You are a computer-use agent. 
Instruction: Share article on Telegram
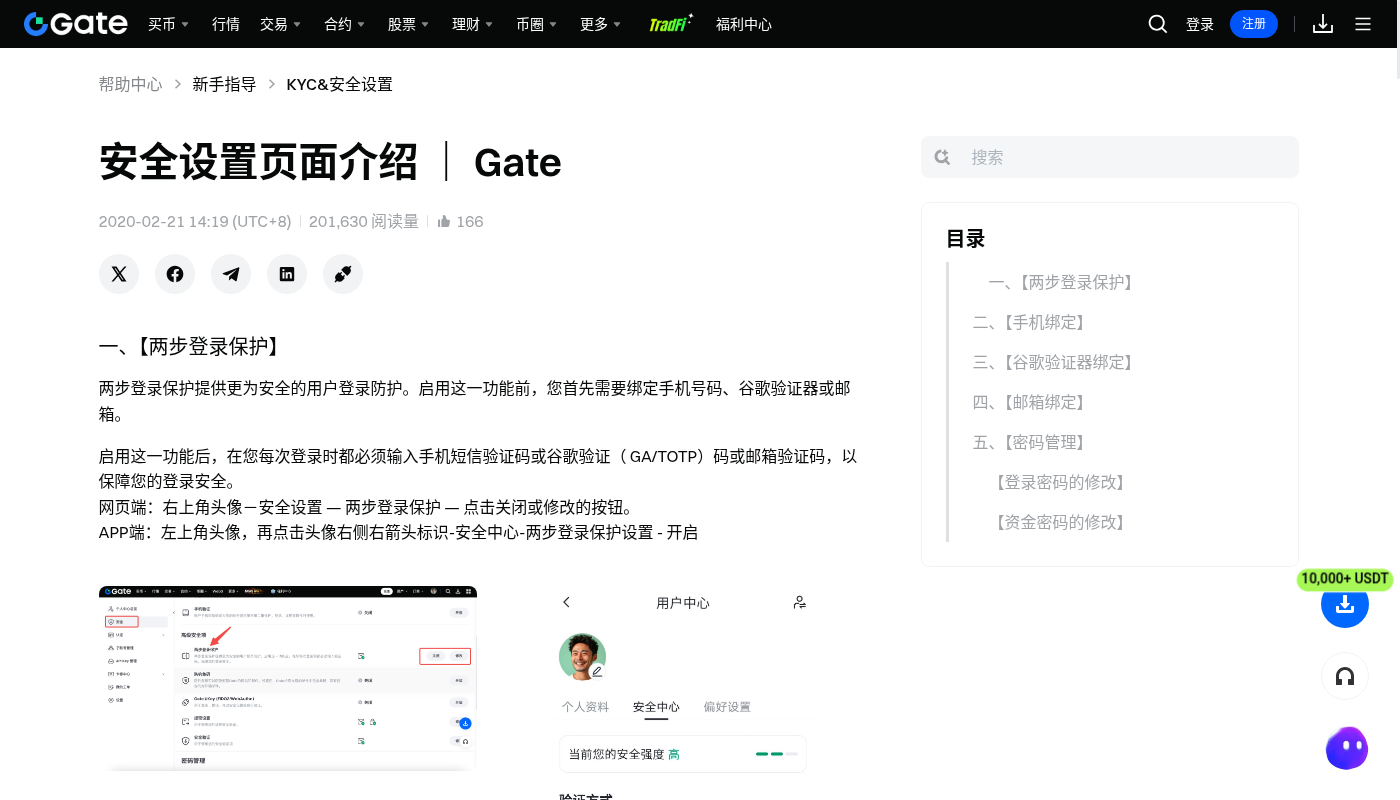[x=231, y=274]
